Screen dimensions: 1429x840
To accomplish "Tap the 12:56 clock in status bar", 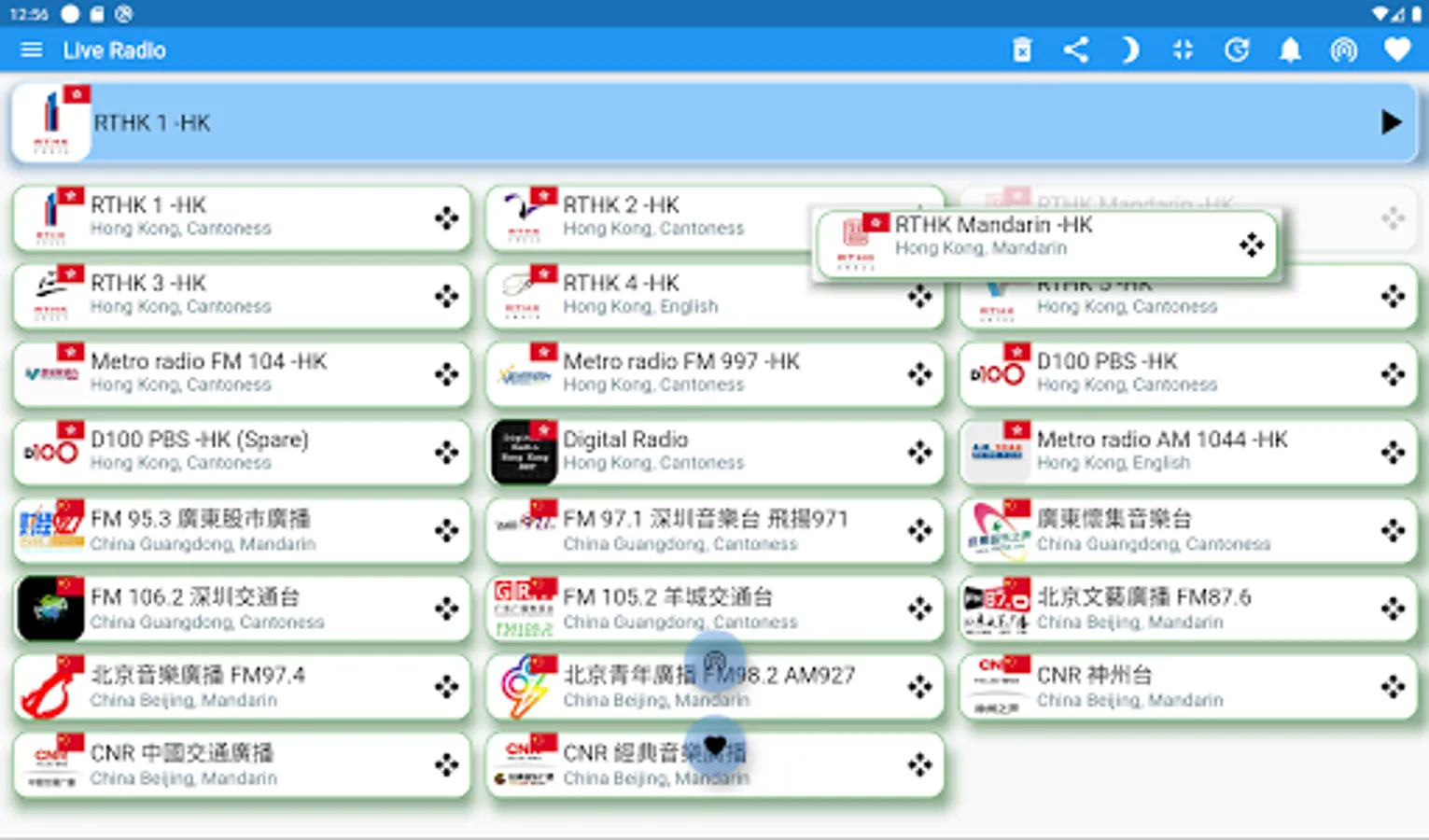I will click(x=29, y=14).
